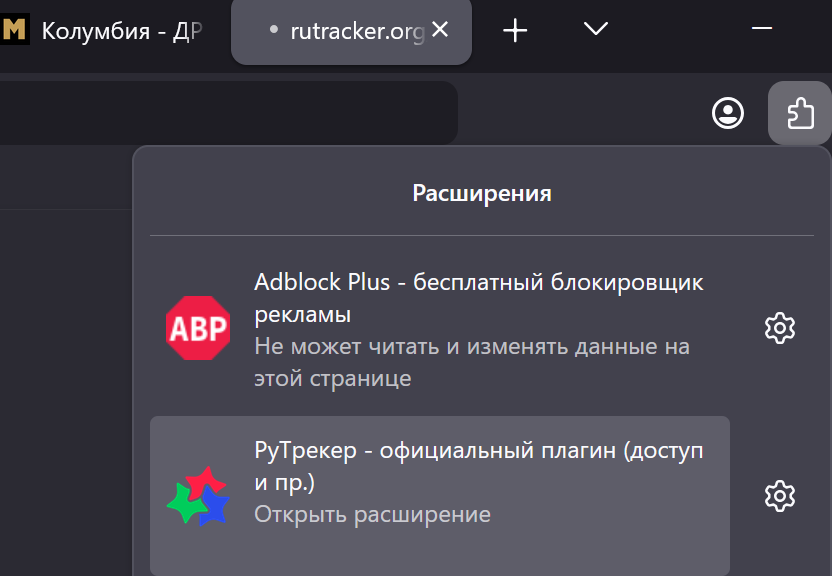Screen dimensions: 832x576
Task: Close the rutracker.org tab
Action: (x=440, y=30)
